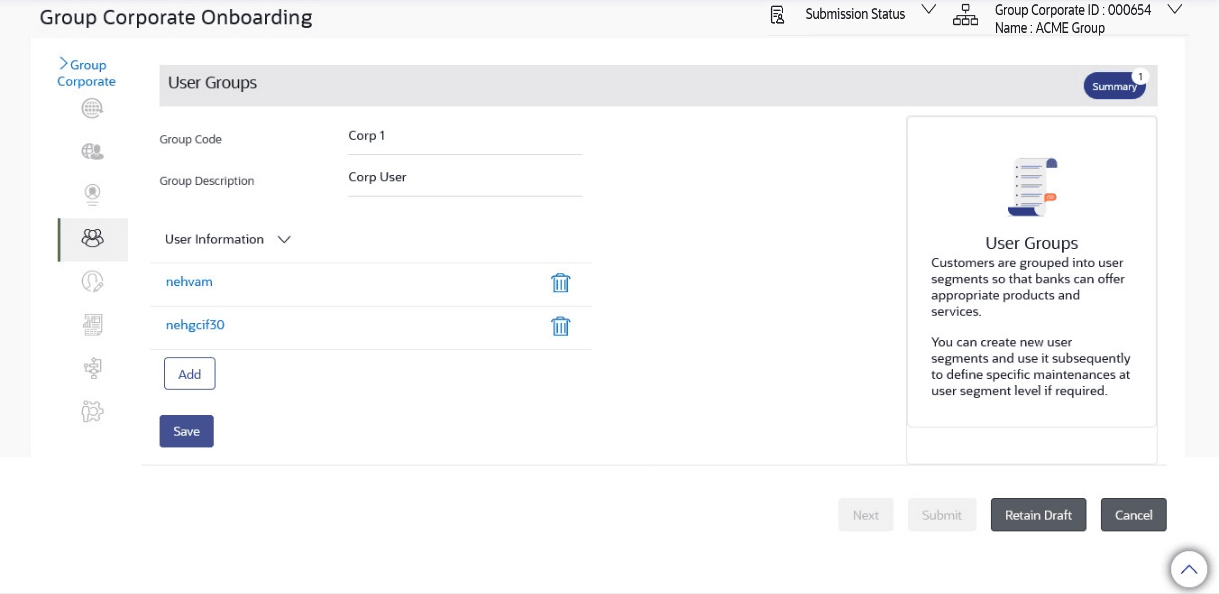This screenshot has width=1219, height=594.
Task: Remove nehgcif30 using its trash icon
Action: [560, 326]
